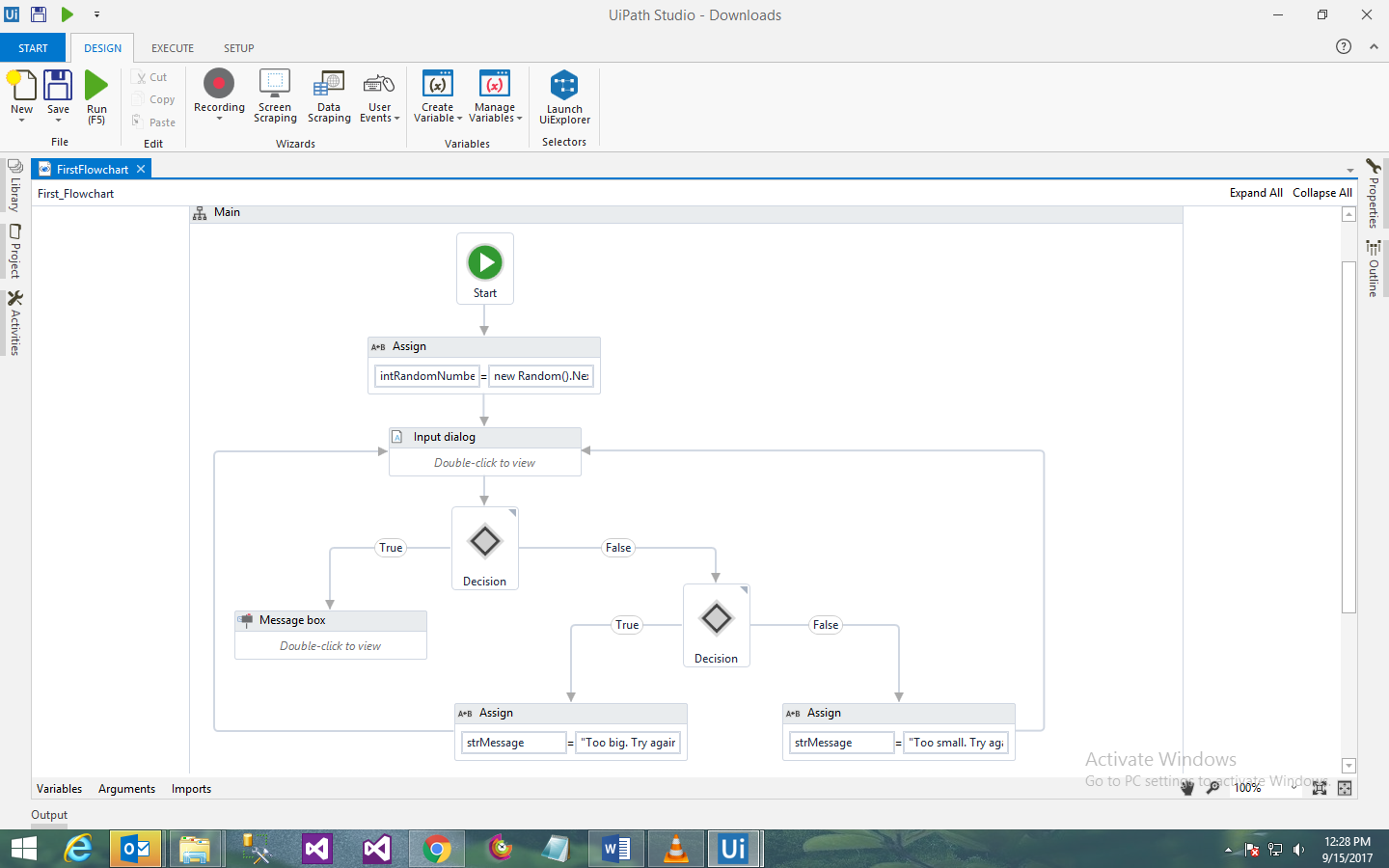
Task: Open the Library side panel
Action: point(14,186)
